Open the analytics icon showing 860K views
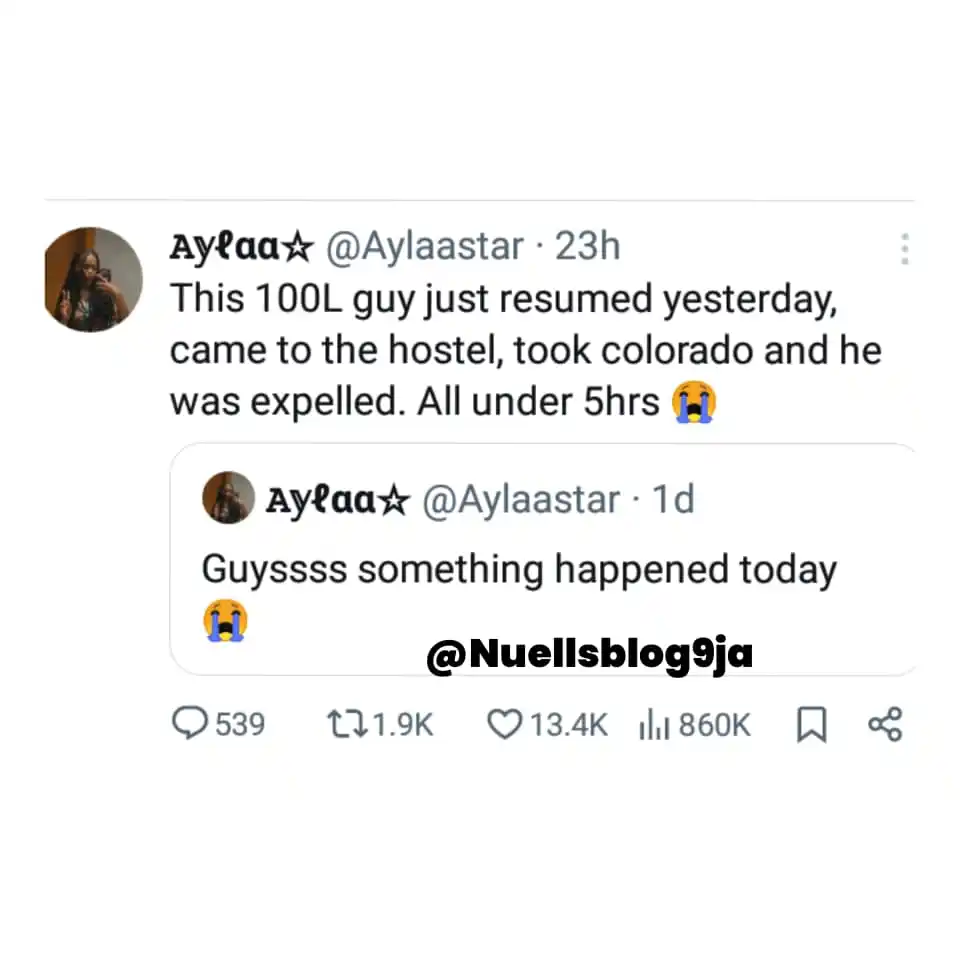The height and width of the screenshot is (960, 960). pos(656,724)
